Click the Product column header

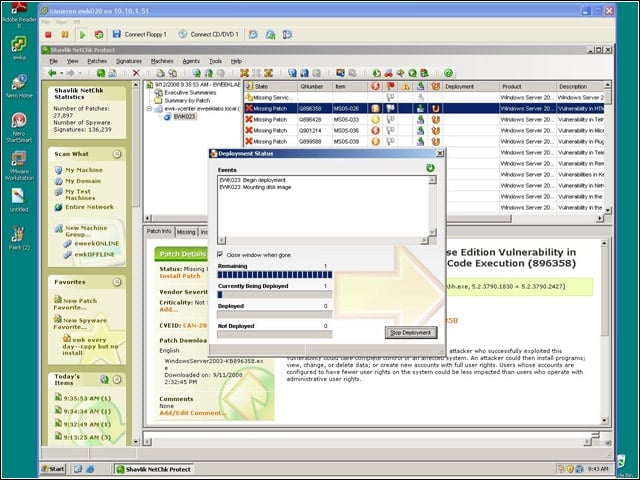pyautogui.click(x=527, y=87)
